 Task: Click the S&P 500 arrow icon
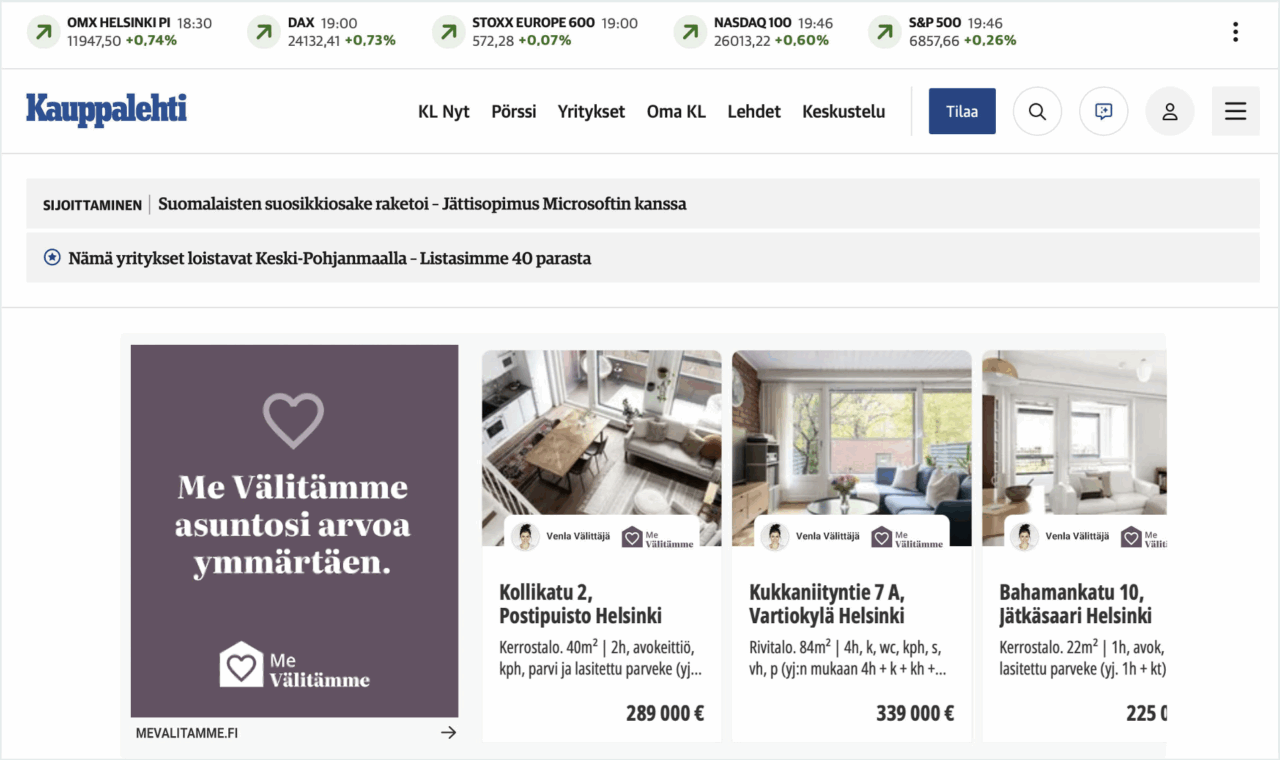pyautogui.click(x=885, y=32)
